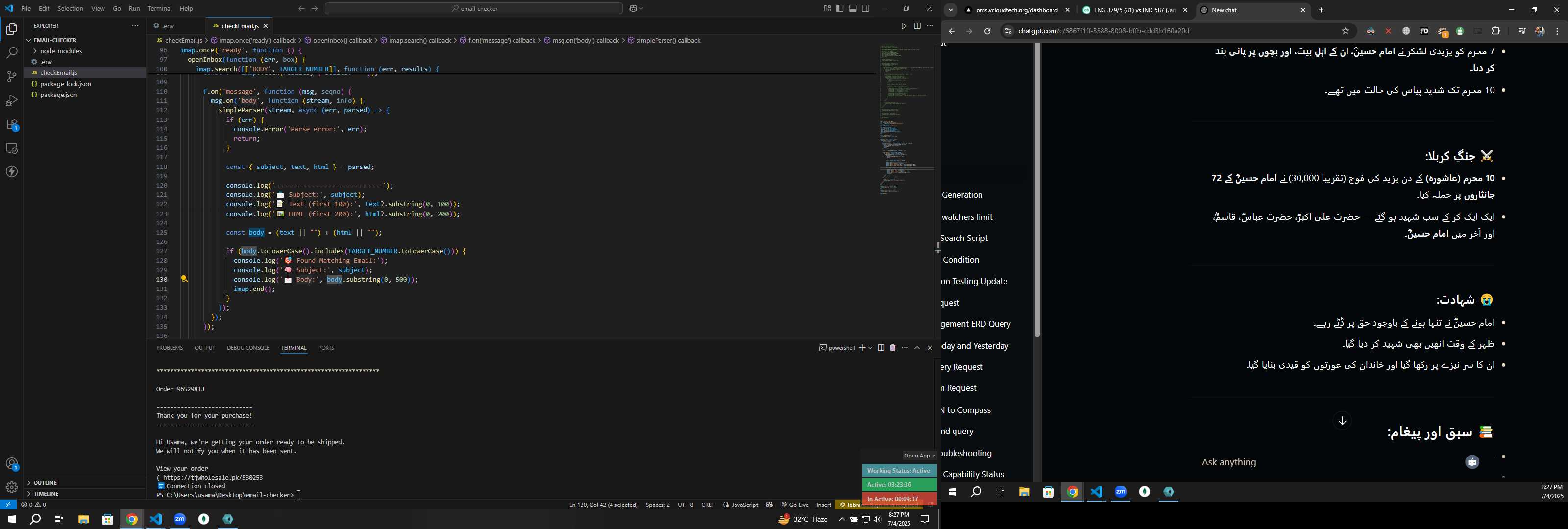1568x529 pixels.
Task: Switch to the .env editor tab
Action: [x=169, y=26]
